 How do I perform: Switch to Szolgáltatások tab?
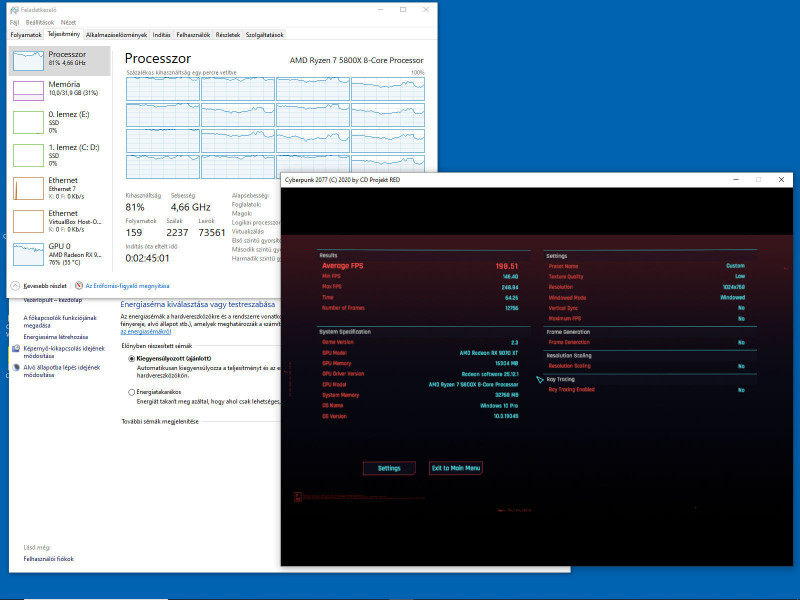click(x=265, y=35)
